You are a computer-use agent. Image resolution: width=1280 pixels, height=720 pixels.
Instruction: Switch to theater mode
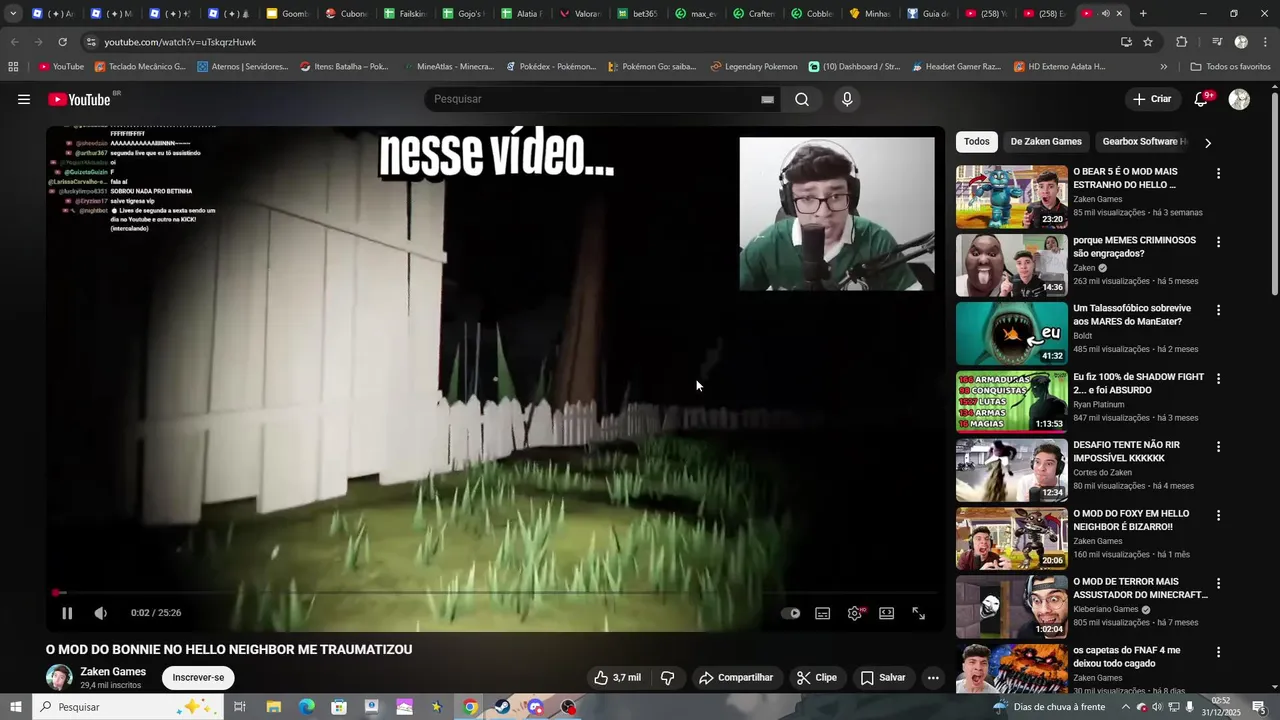coord(886,613)
